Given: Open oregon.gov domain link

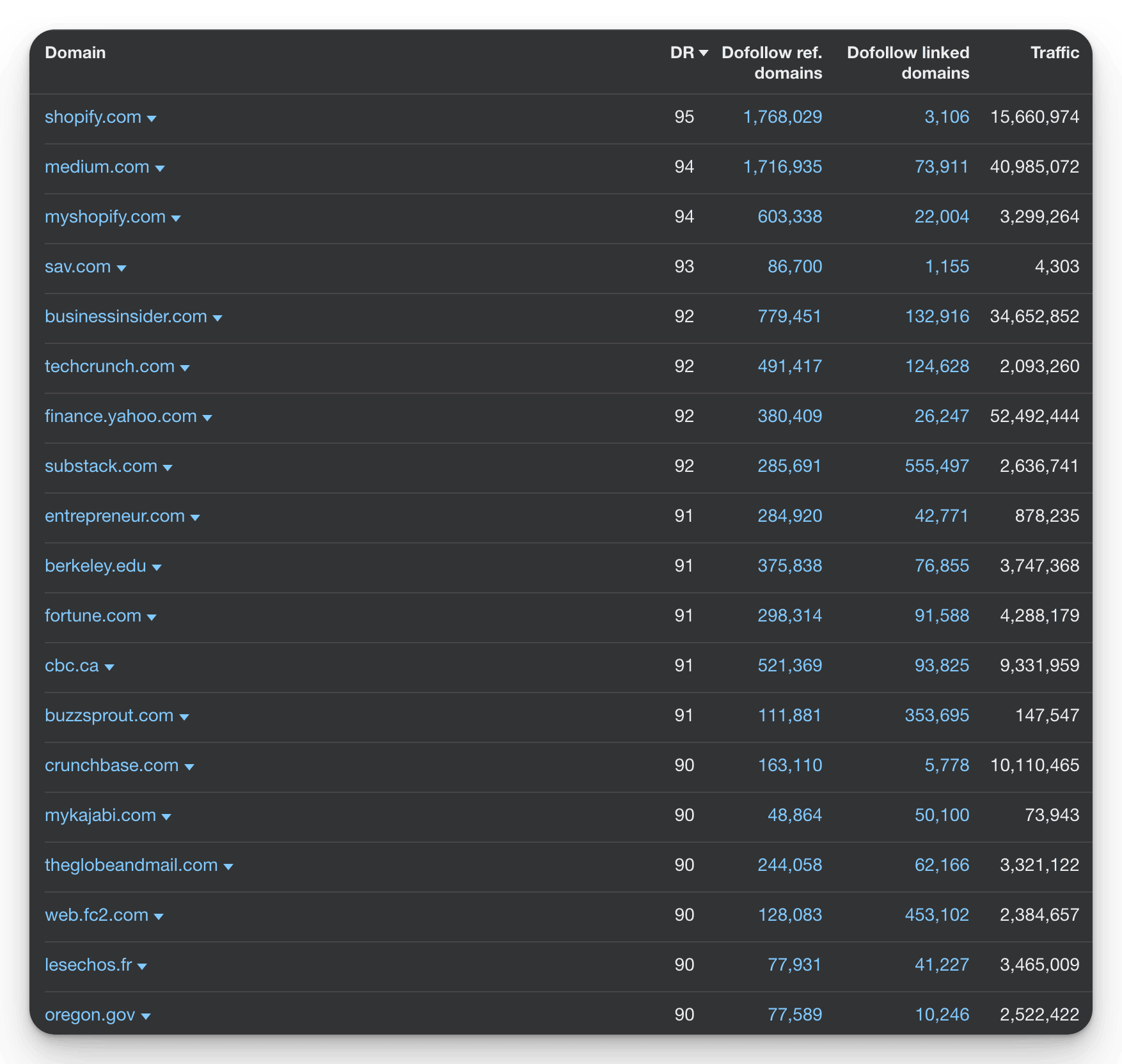Looking at the screenshot, I should pyautogui.click(x=90, y=1015).
